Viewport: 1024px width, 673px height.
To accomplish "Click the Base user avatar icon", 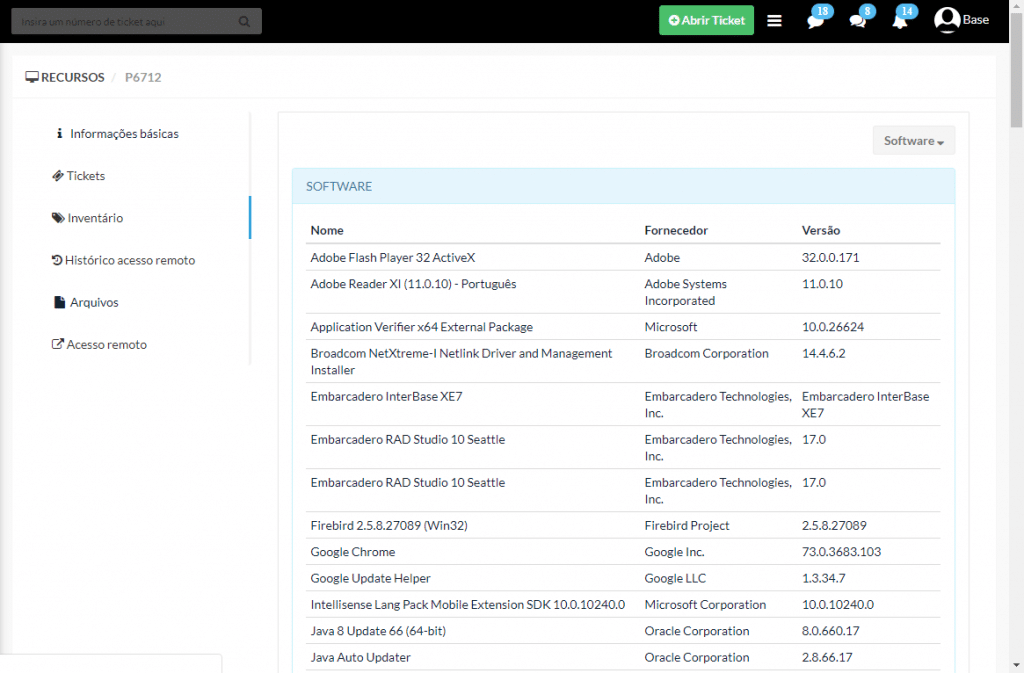I will click(x=947, y=20).
